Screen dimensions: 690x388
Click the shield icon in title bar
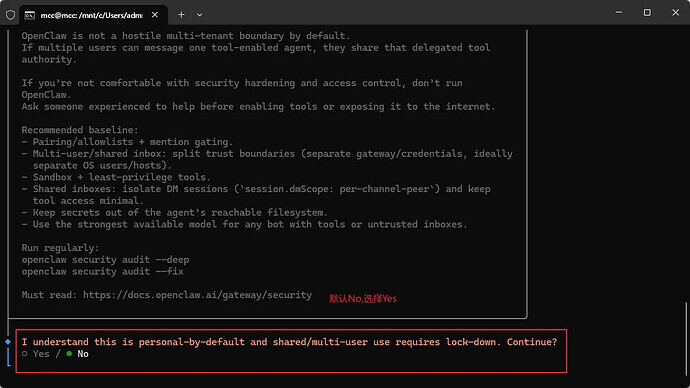(11, 15)
